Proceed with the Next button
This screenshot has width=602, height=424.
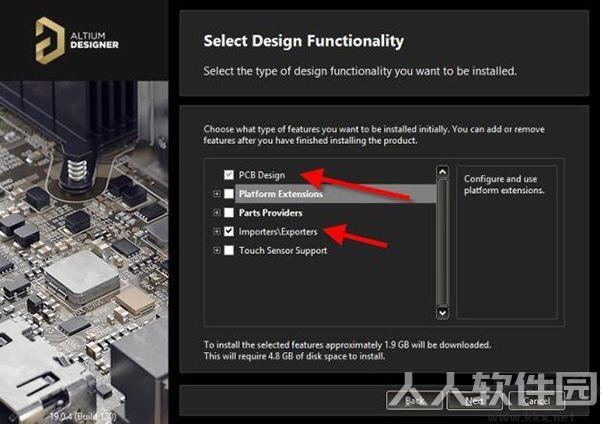click(x=475, y=401)
